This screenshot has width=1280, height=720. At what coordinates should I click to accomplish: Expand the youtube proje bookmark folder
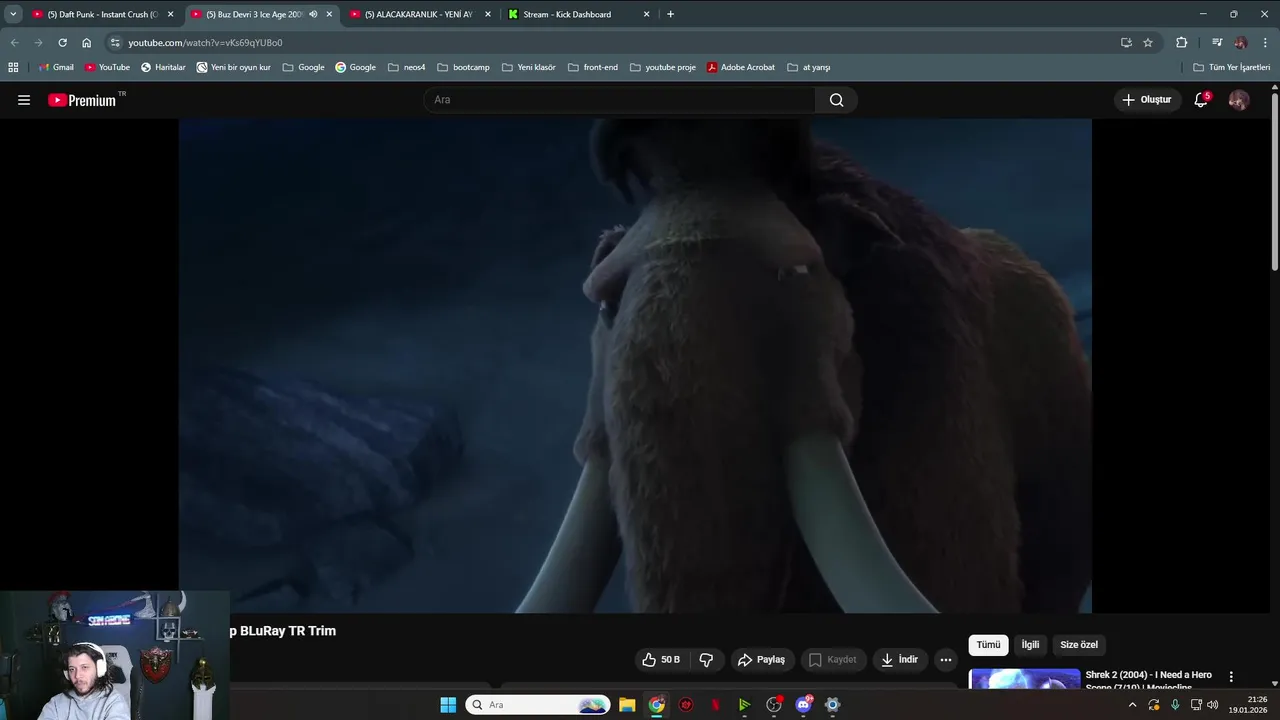pyautogui.click(x=663, y=67)
